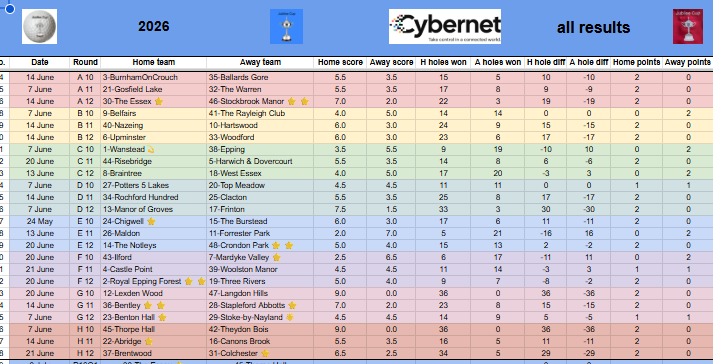Select the cell '18-West Essex'

(x=260, y=173)
